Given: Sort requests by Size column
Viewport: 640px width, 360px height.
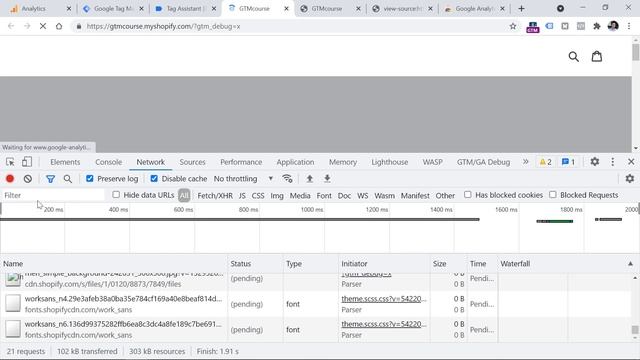Looking at the screenshot, I should [448, 264].
